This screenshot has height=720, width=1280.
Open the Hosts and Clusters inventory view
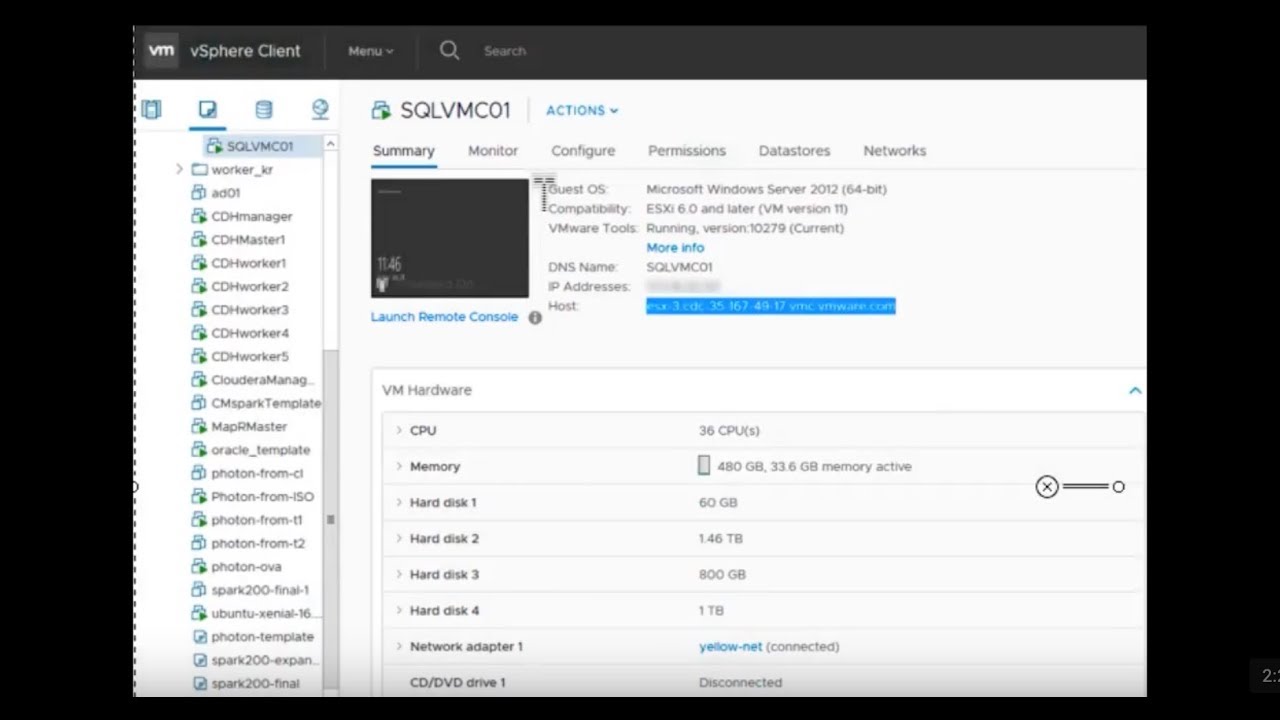[151, 109]
